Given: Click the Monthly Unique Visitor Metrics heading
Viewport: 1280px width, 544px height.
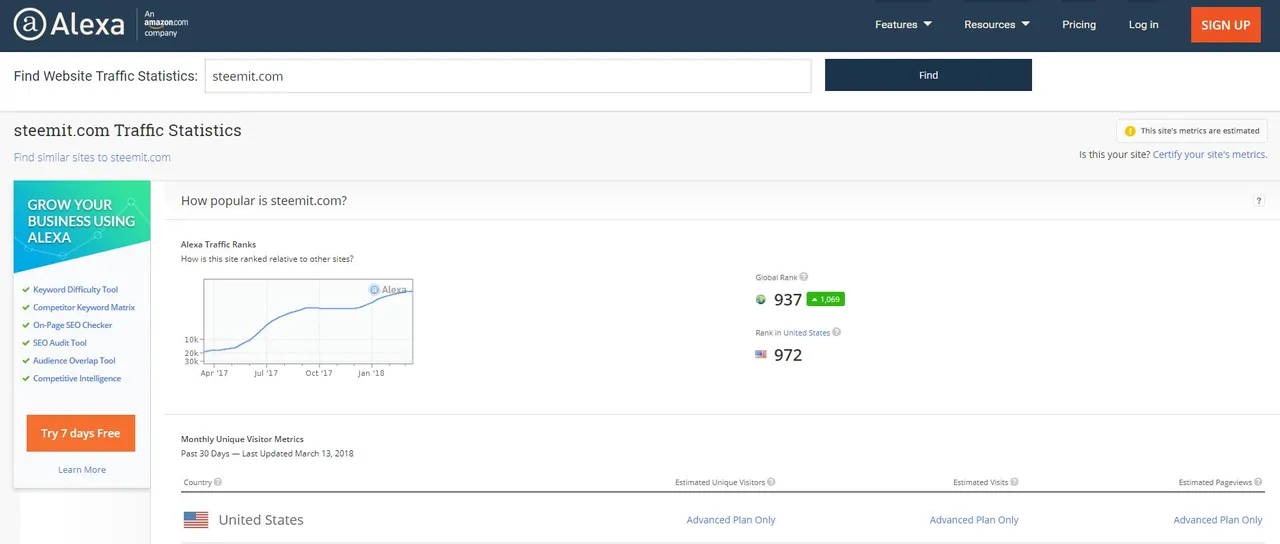Looking at the screenshot, I should (242, 439).
